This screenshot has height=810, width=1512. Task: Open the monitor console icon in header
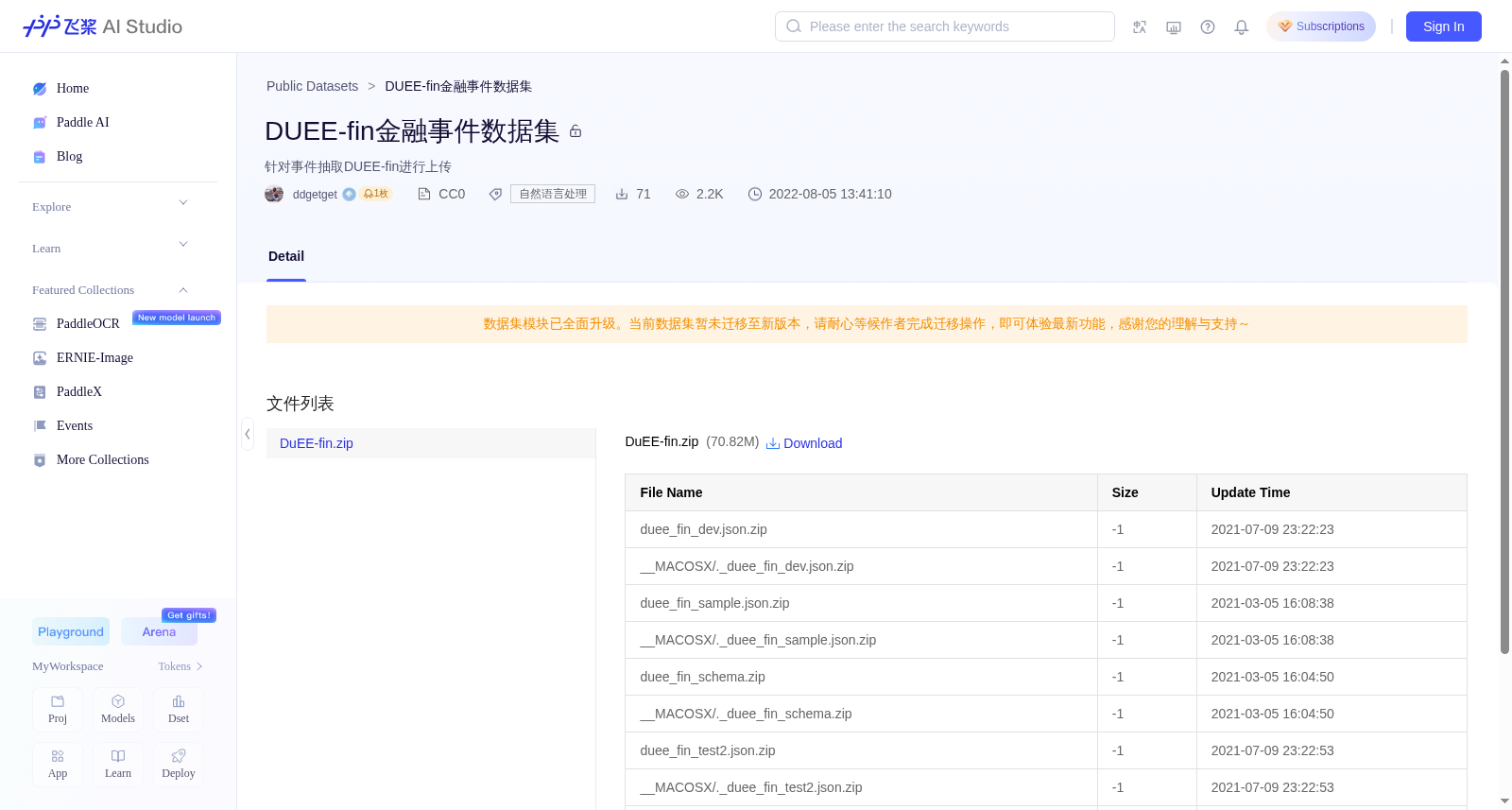coord(1174,26)
